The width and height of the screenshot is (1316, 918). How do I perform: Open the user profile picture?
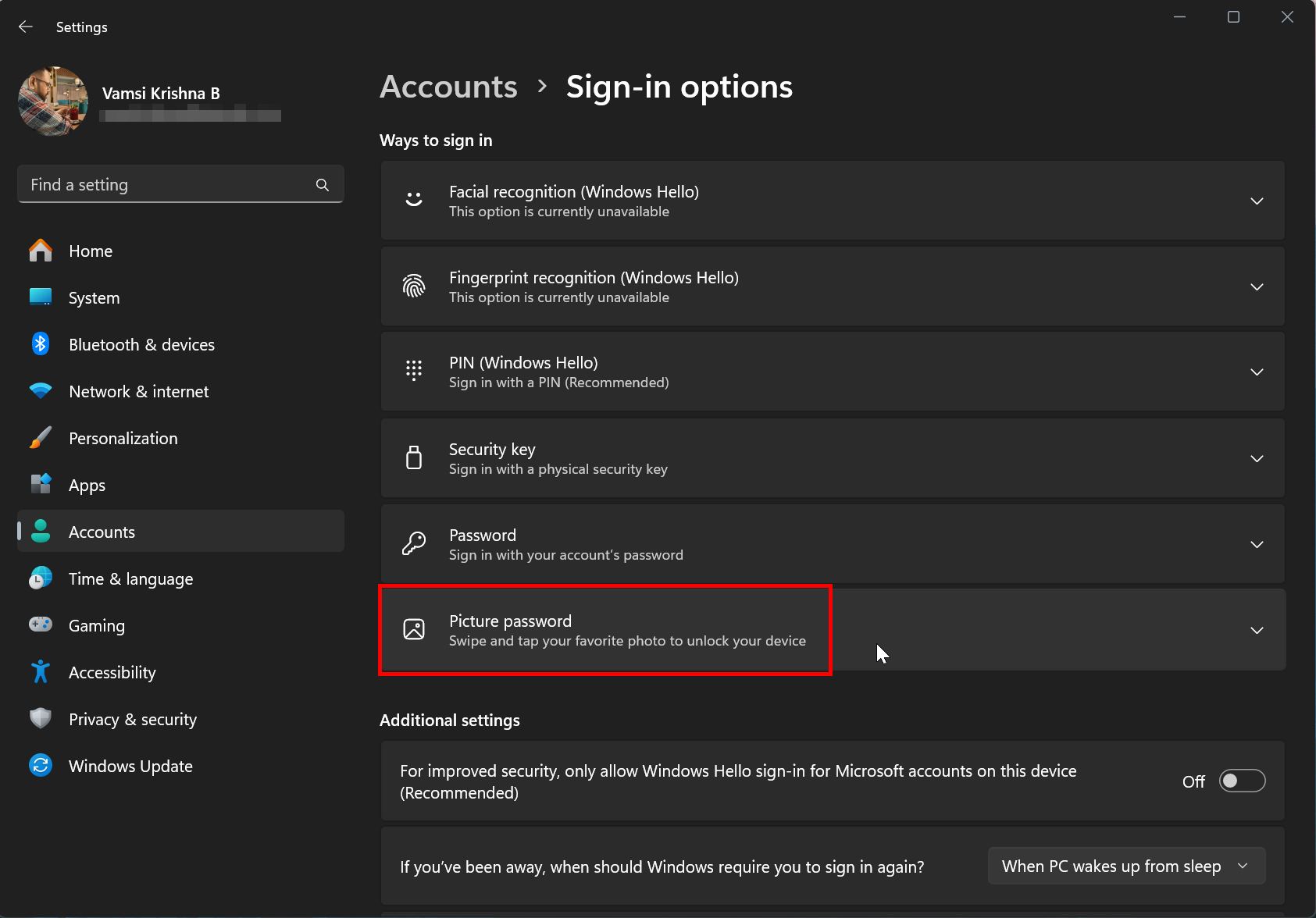(54, 101)
